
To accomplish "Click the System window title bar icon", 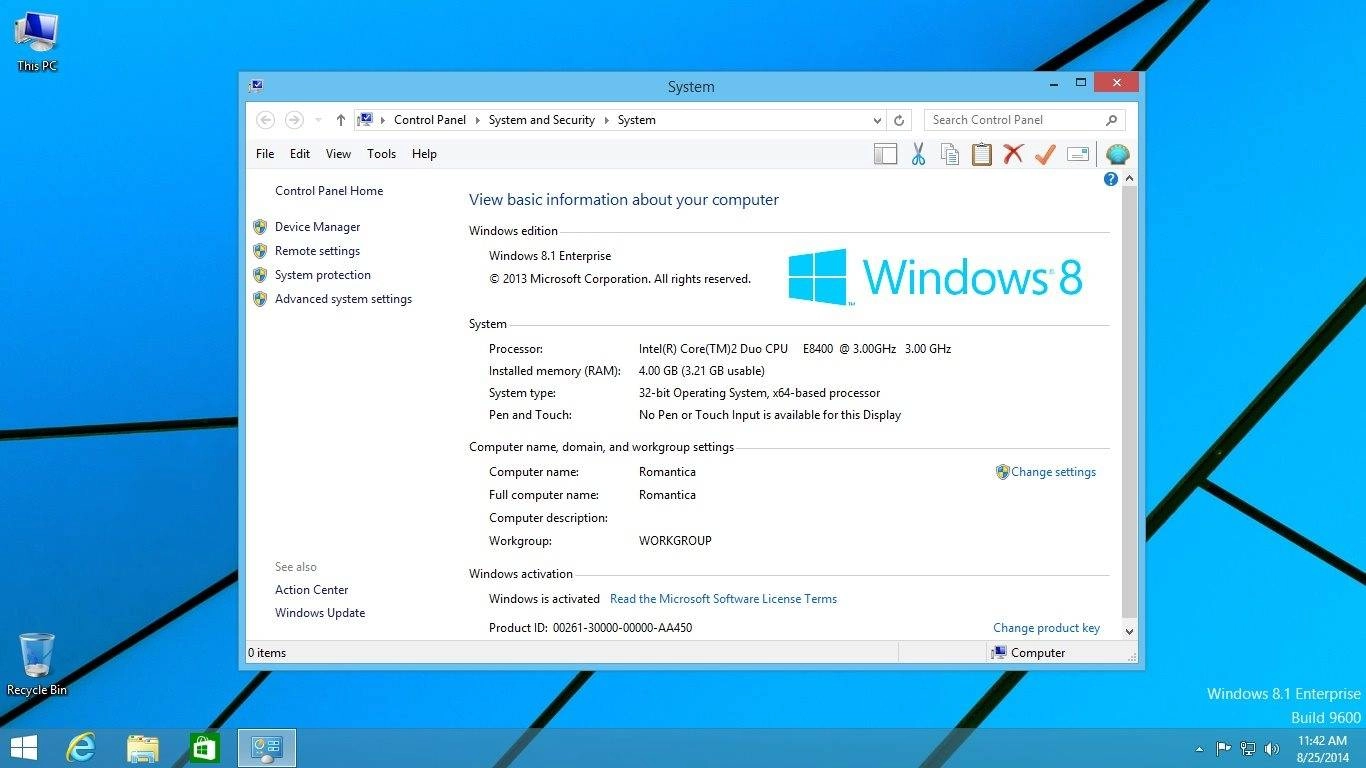I will [x=255, y=86].
